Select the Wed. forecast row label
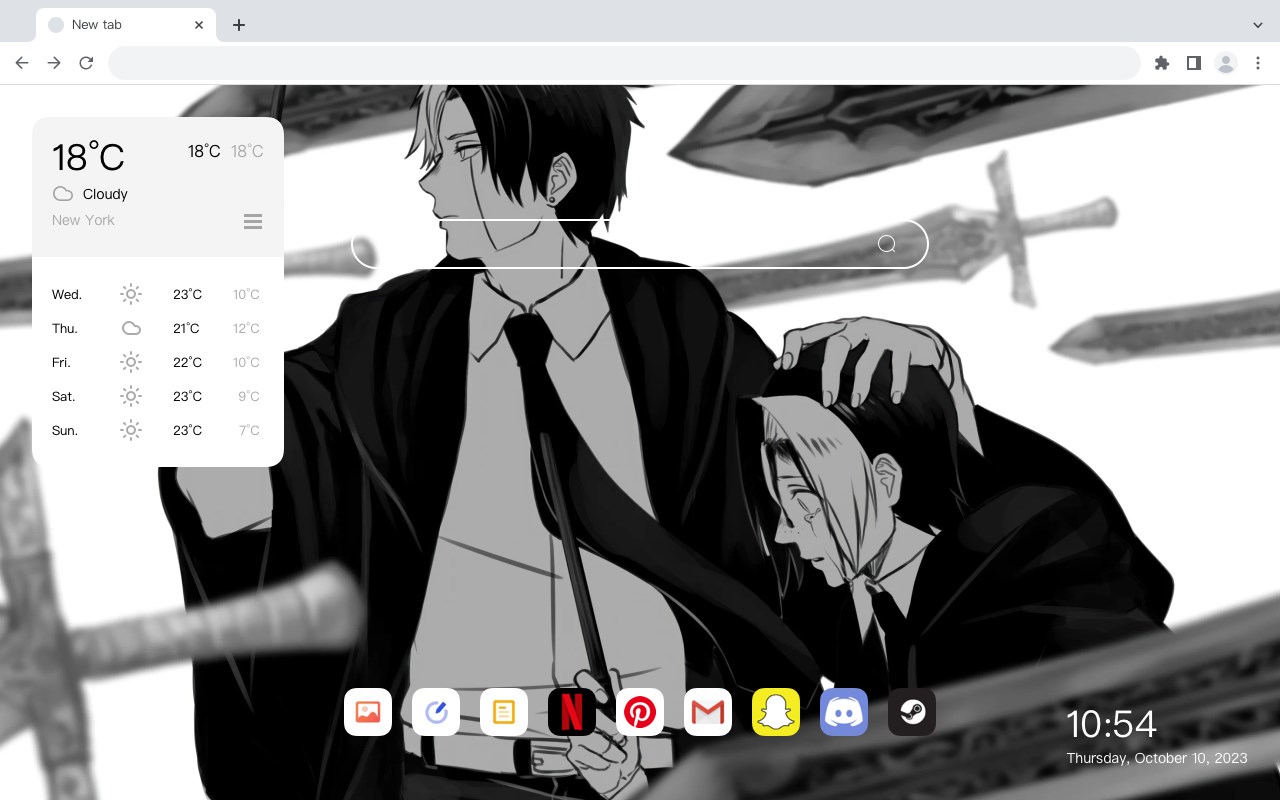The height and width of the screenshot is (800, 1280). (x=67, y=294)
